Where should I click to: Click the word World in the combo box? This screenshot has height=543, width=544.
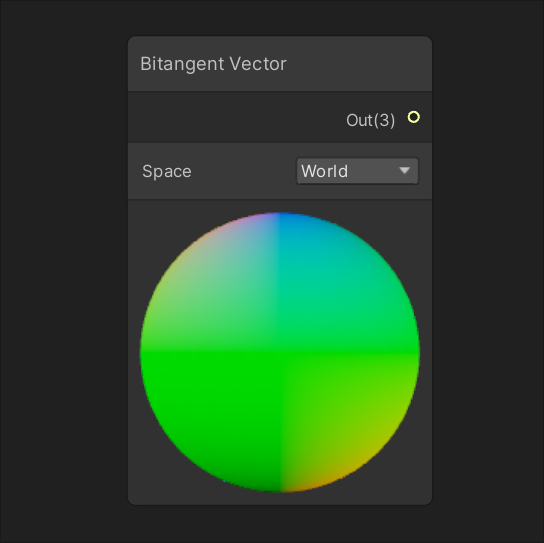(324, 171)
